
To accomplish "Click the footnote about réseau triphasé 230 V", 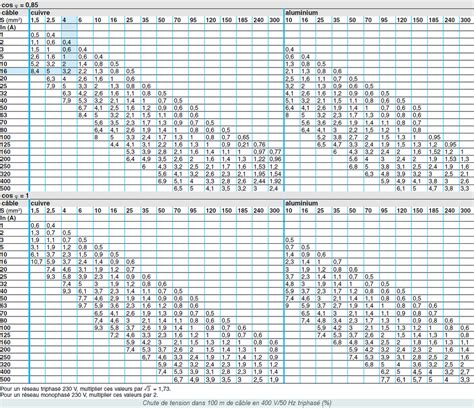I will [85, 389].
